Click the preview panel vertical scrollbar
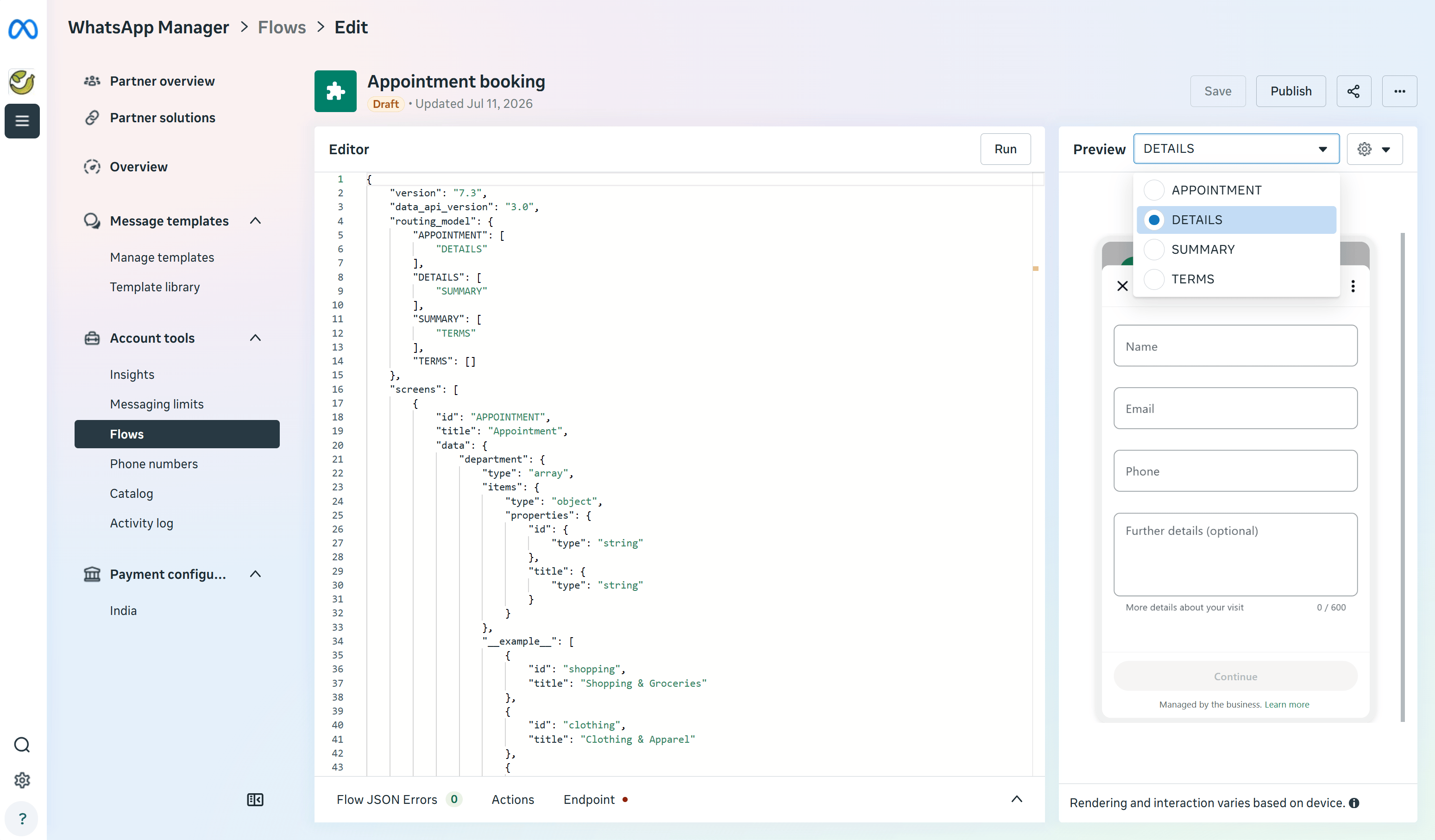This screenshot has height=840, width=1435. click(1403, 477)
